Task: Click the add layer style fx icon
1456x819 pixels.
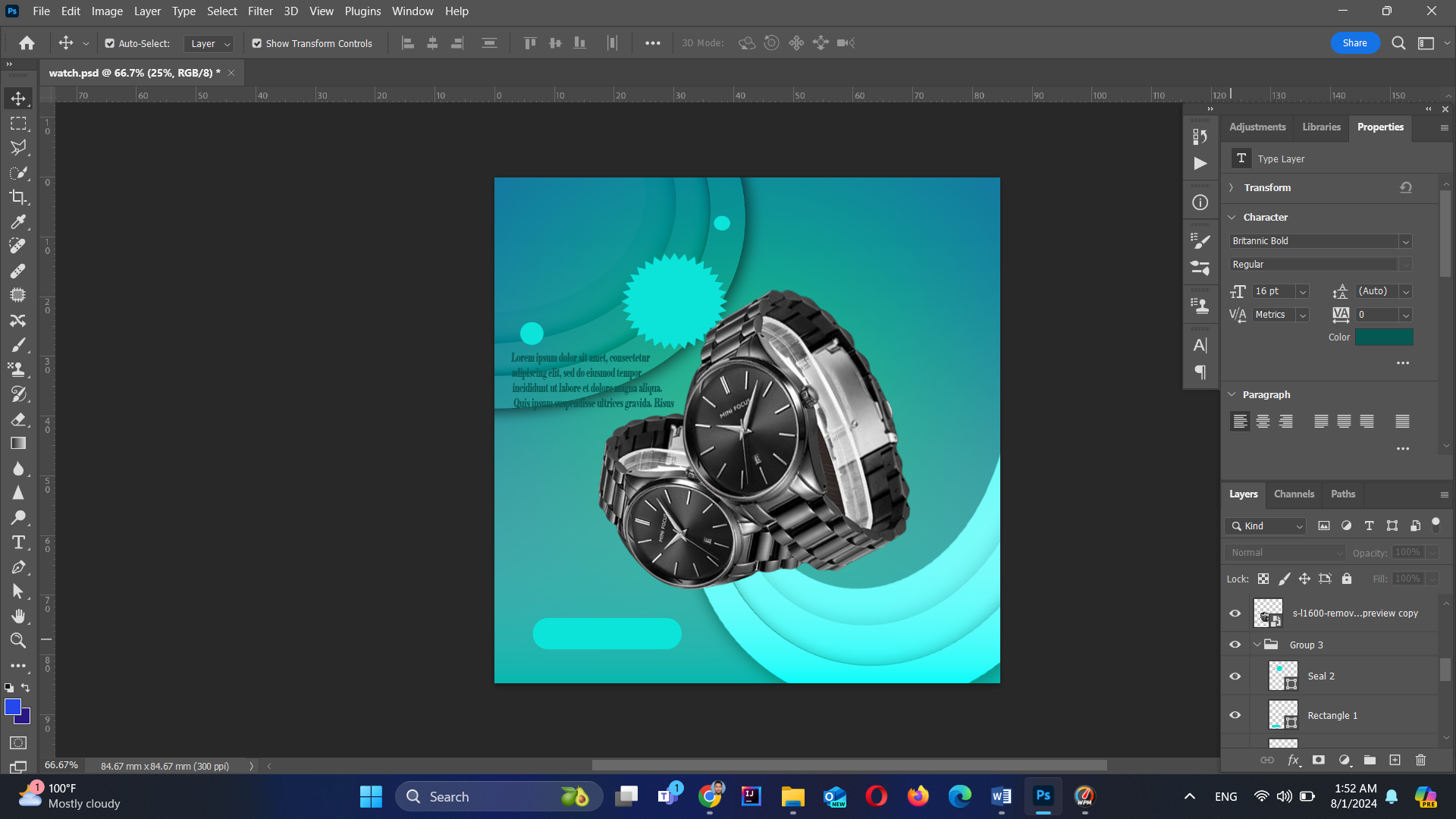Action: [1293, 760]
